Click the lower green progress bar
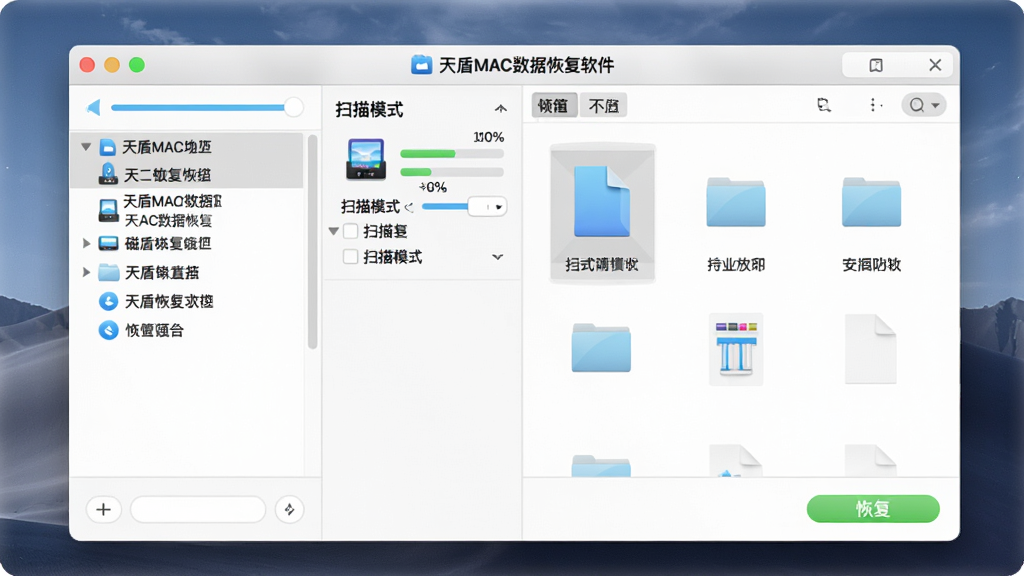Screen dimensions: 1024x576 (x=452, y=172)
